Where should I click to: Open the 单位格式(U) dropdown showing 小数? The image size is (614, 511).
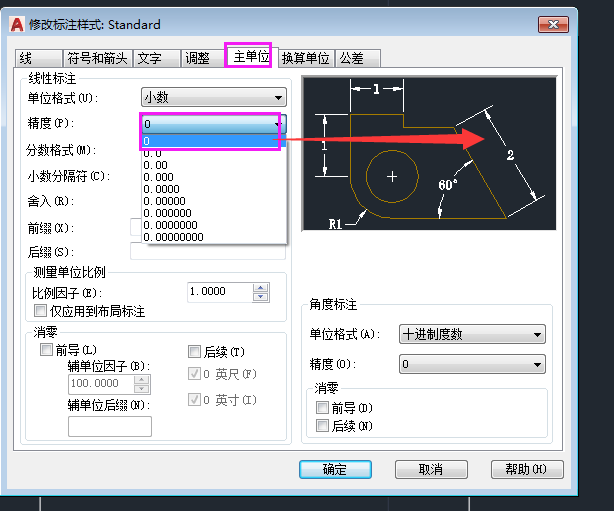pos(214,97)
